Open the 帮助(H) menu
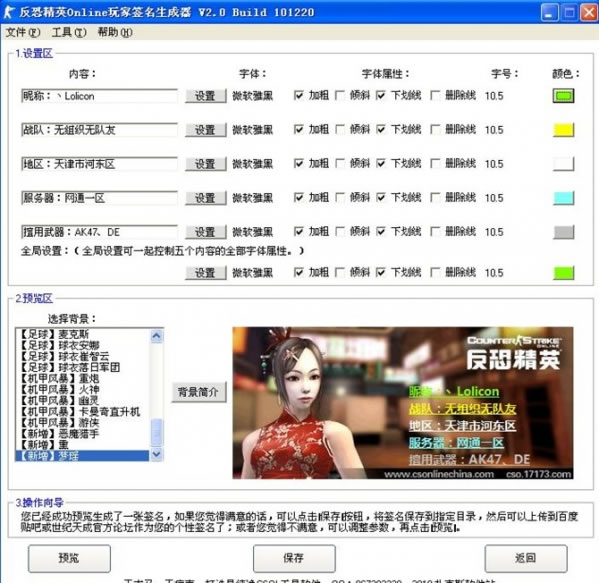 [115, 32]
